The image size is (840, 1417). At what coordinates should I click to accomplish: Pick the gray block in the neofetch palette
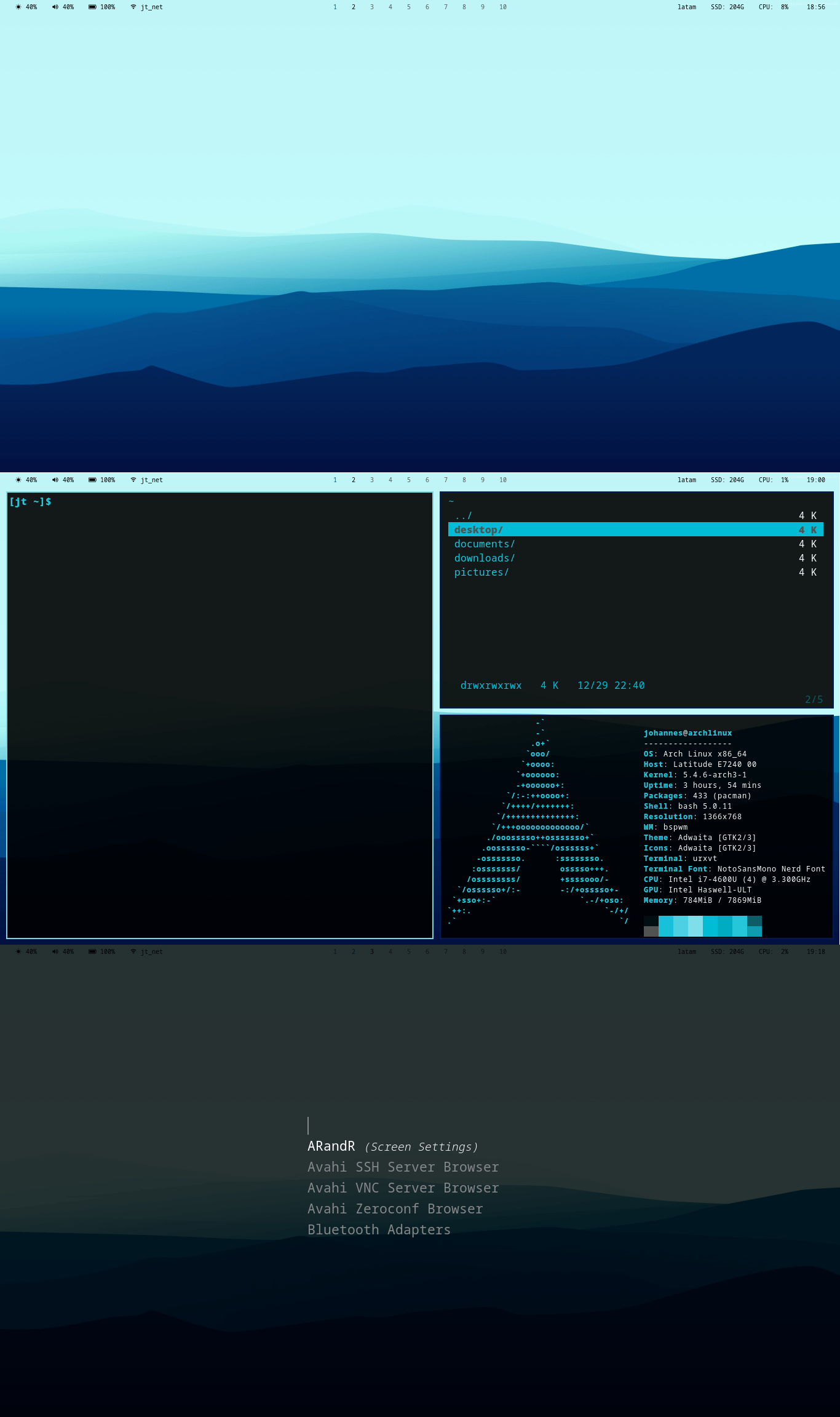(651, 931)
